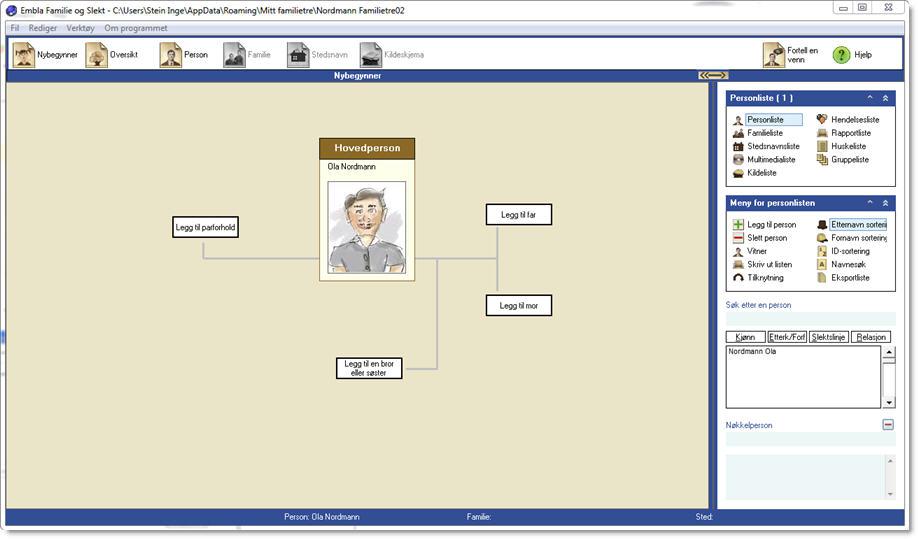Open the Nybegynner view in toolbar
The image size is (918, 539).
coord(44,55)
